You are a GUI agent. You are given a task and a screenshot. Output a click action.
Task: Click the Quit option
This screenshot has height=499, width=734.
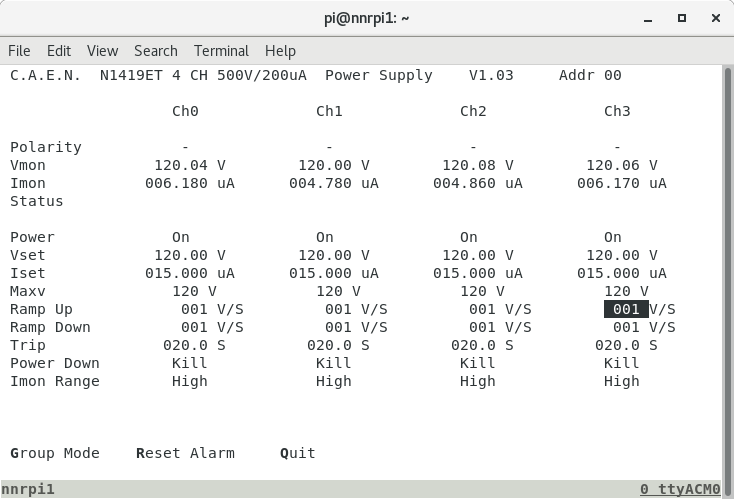(298, 453)
